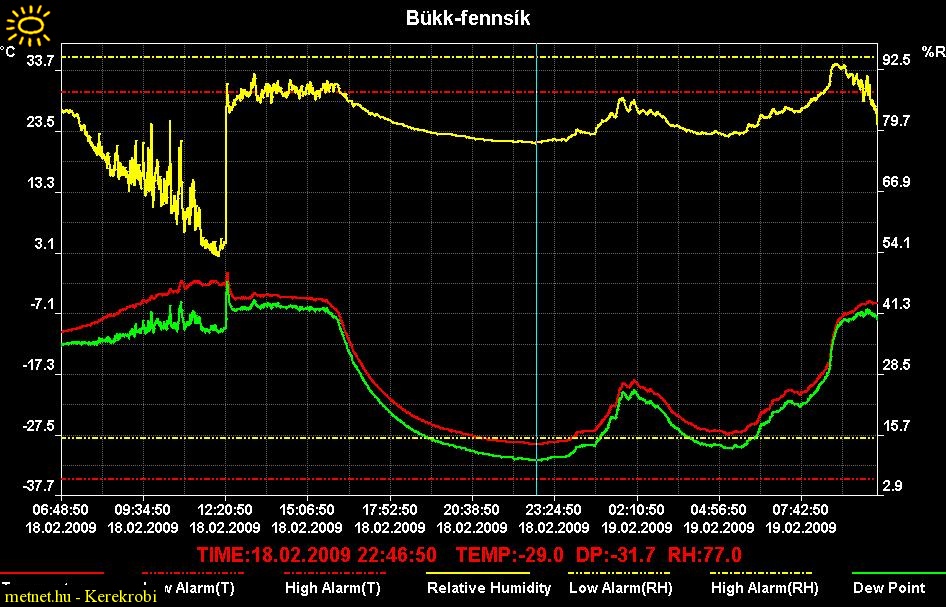Click the green Dew Point color line swatch
The image size is (946, 607).
897,575
